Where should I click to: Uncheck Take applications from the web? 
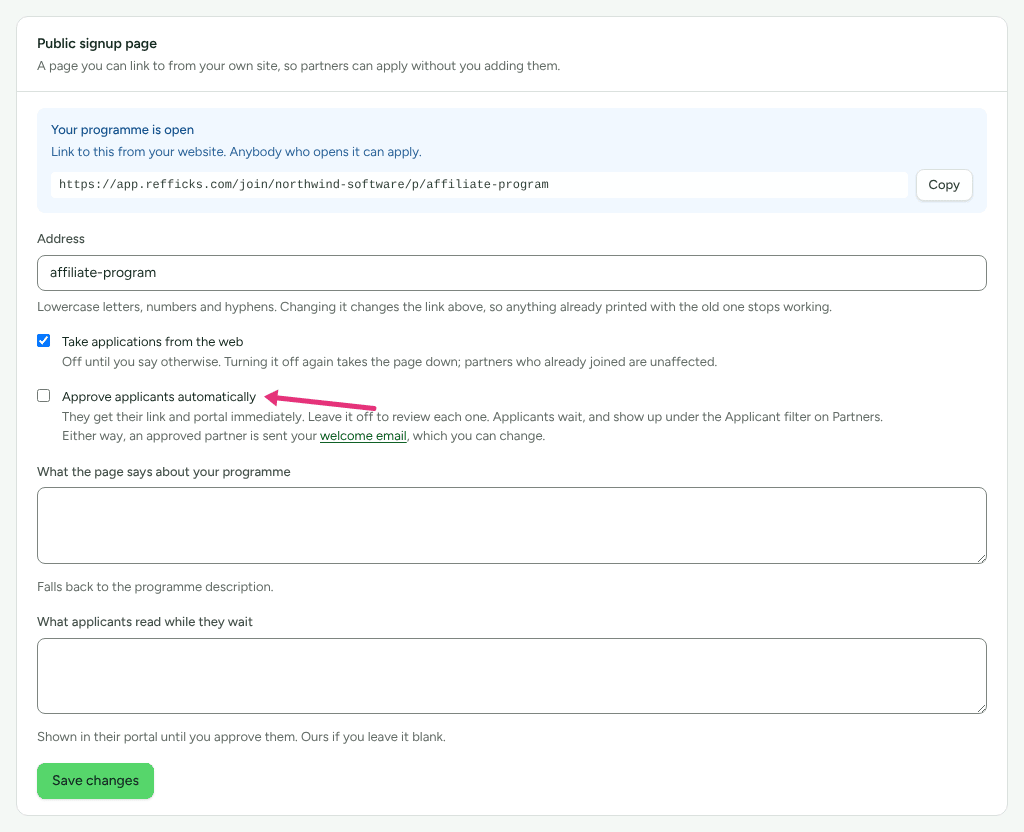(44, 341)
